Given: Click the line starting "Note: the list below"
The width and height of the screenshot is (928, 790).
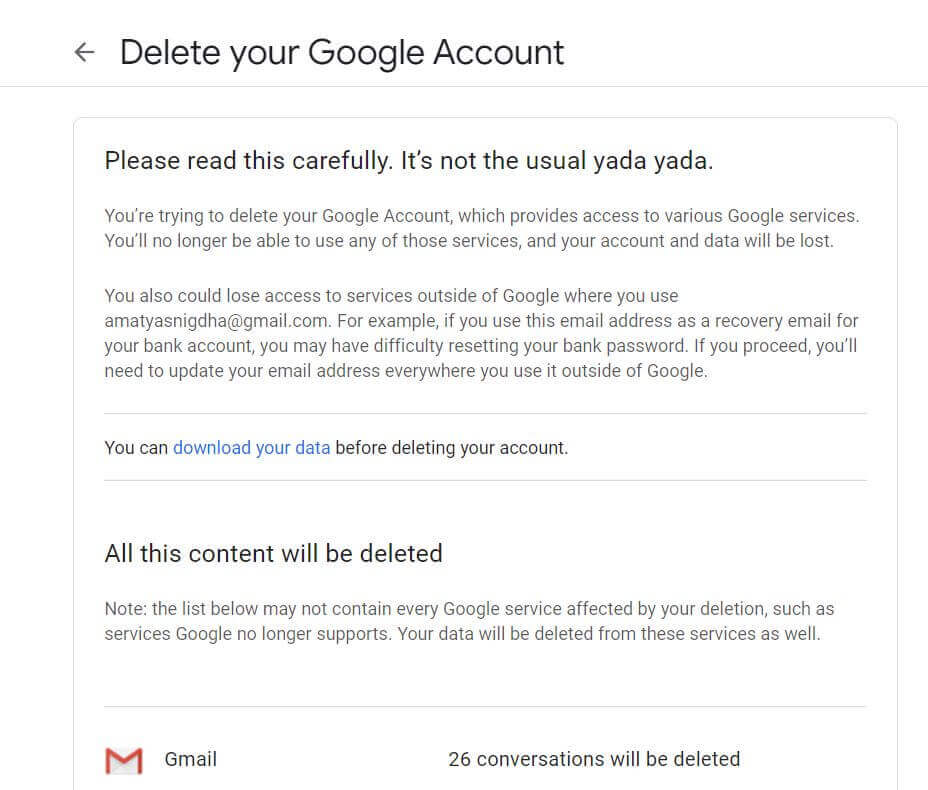Looking at the screenshot, I should click(x=469, y=609).
